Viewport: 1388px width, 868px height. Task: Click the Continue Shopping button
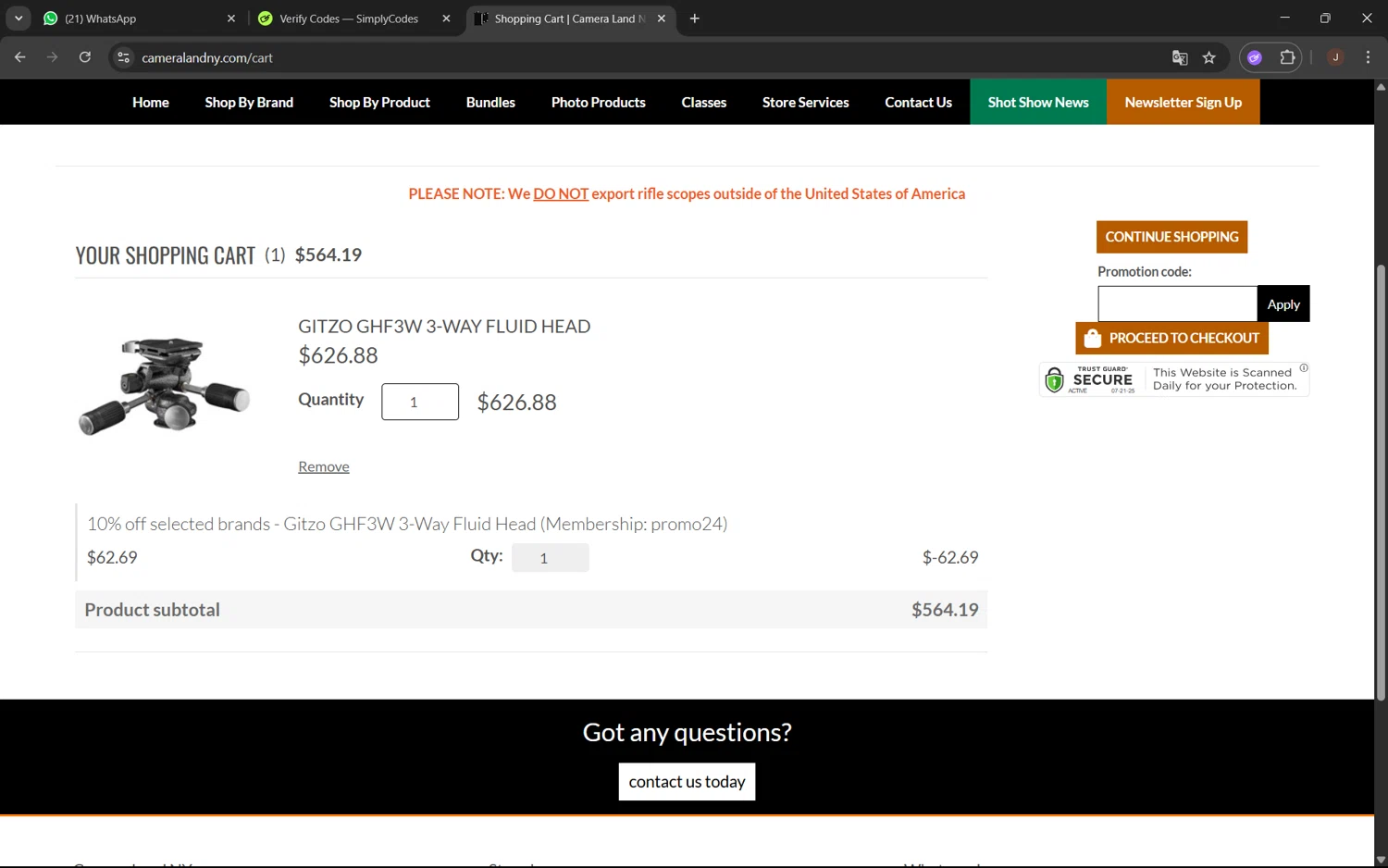coord(1171,237)
